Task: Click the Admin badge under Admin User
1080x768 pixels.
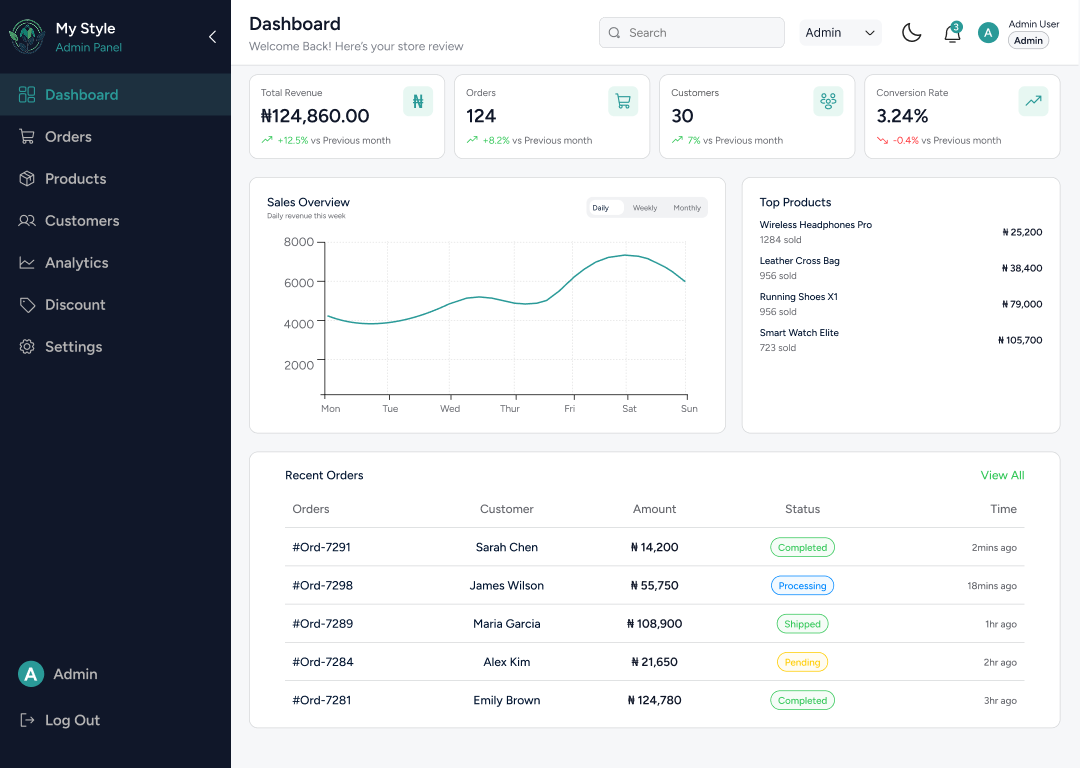Action: click(1028, 41)
